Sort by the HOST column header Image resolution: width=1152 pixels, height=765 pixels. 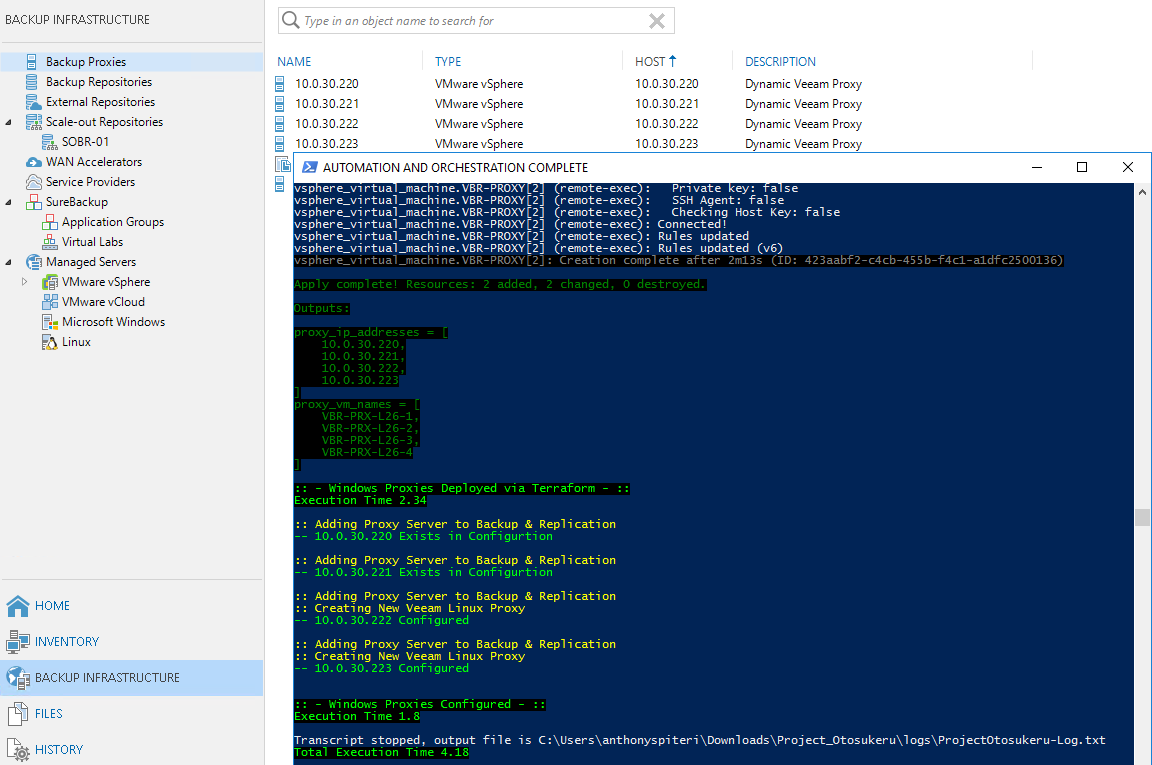pos(650,62)
